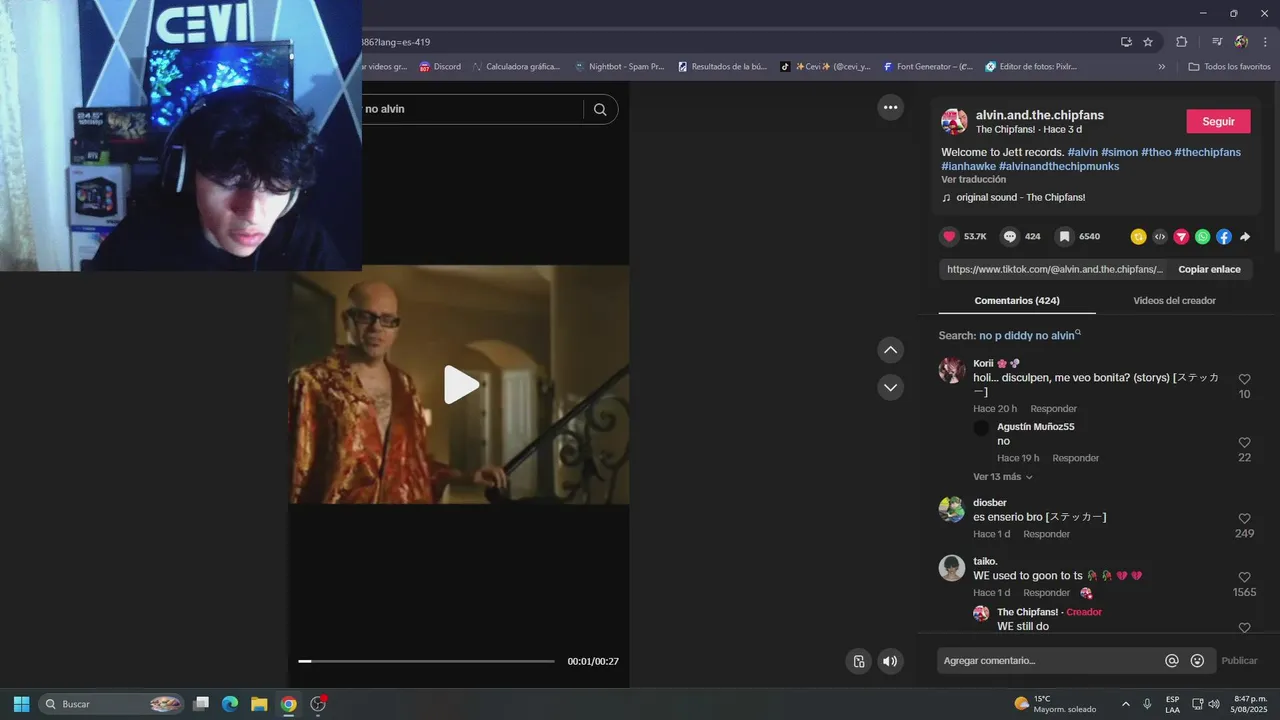Viewport: 1280px width, 720px height.
Task: Like Agustín Muñoz55's reply heart
Action: coord(1244,443)
